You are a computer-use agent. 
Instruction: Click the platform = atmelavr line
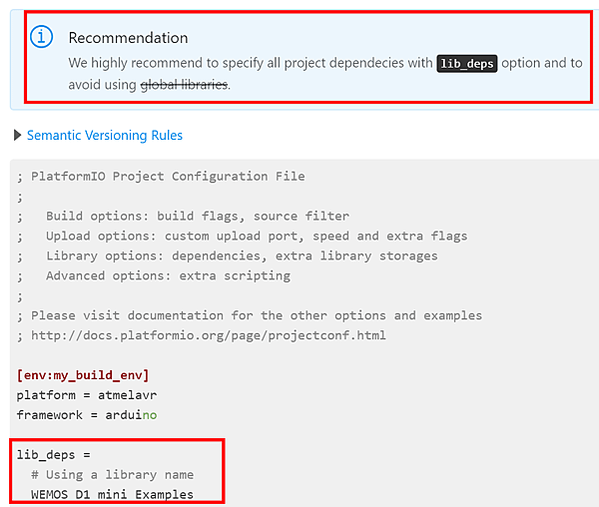pos(87,395)
